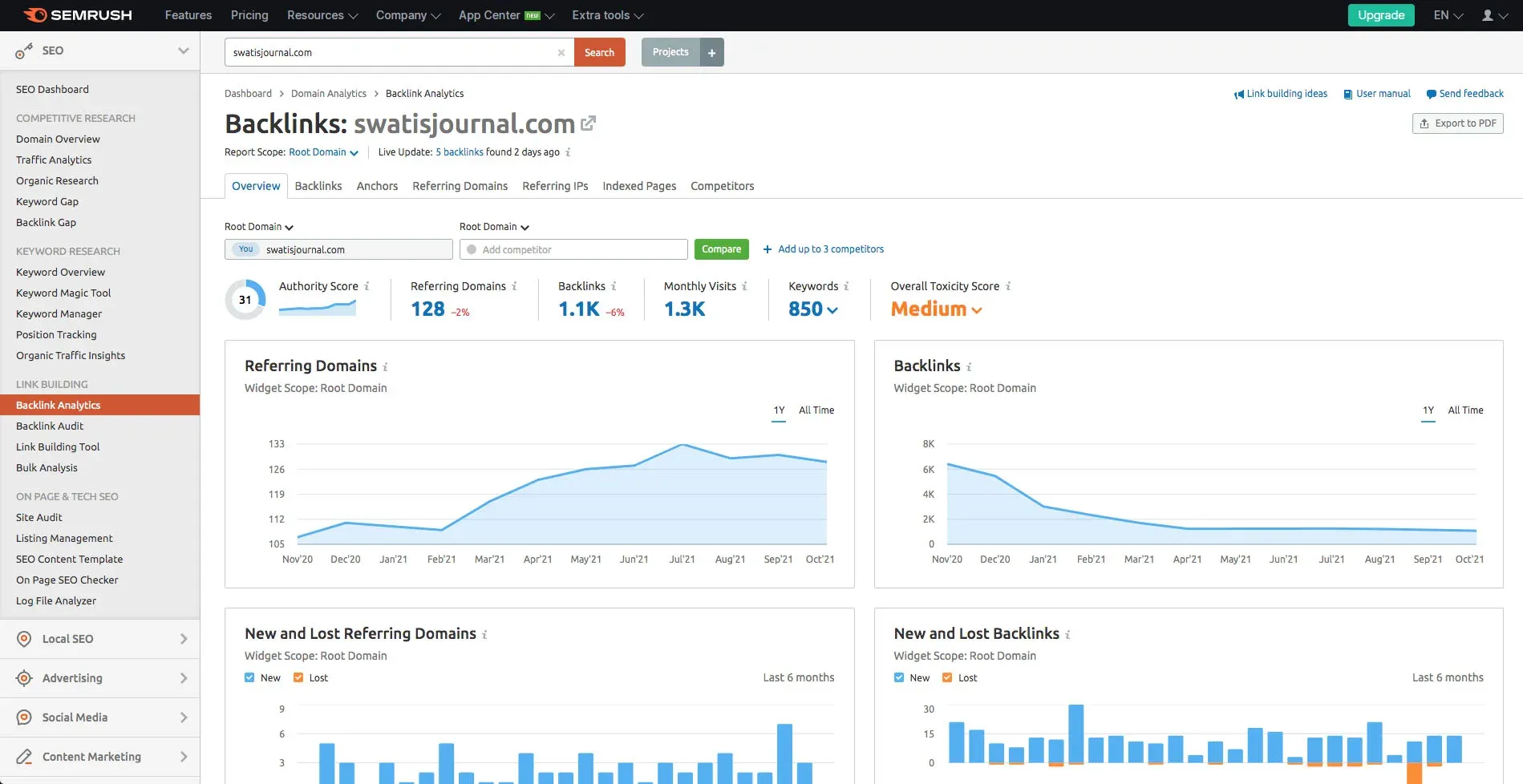Click the Upgrade button

1381,15
